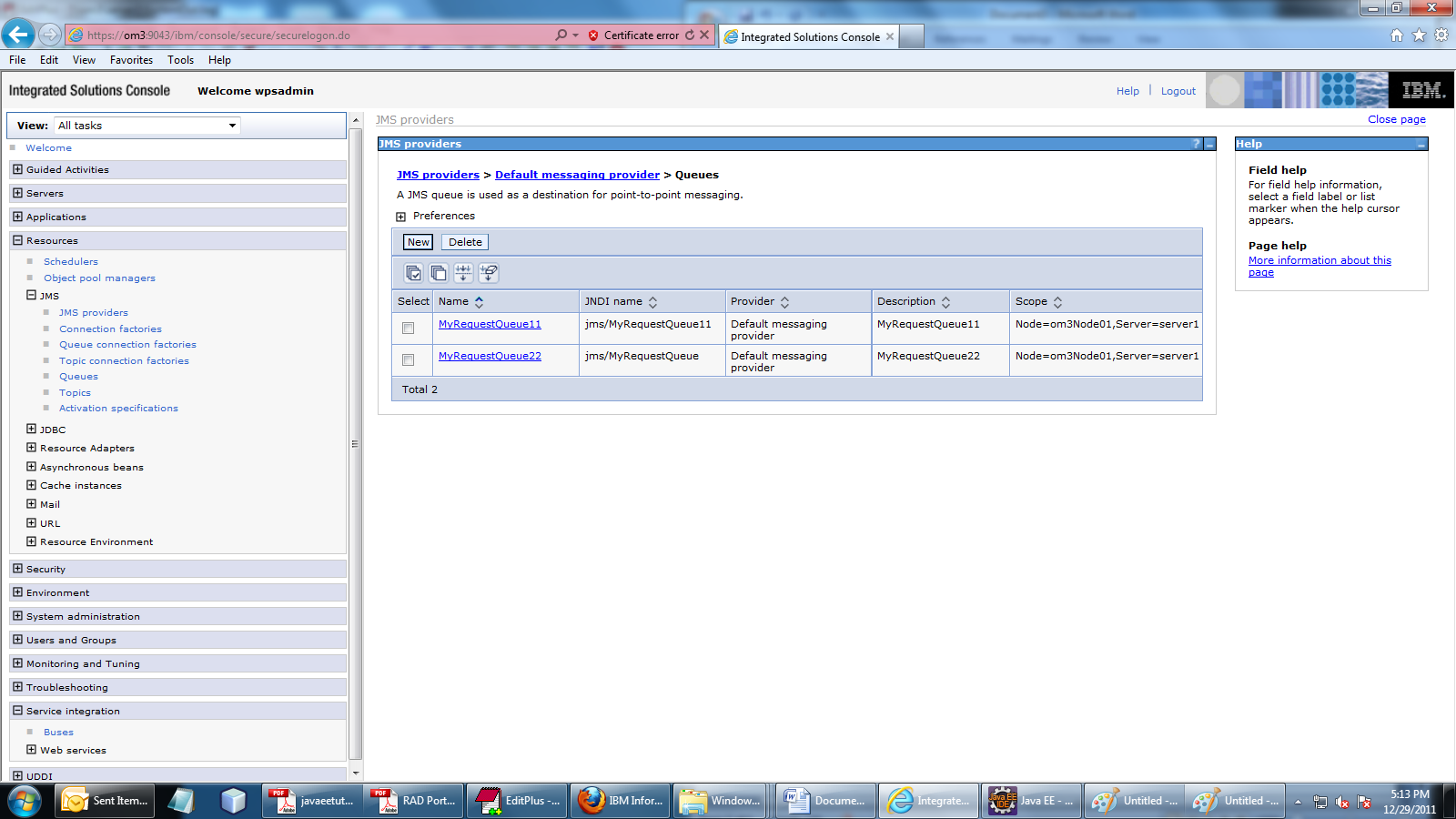
Task: Open RAD Port PDF taskbar item
Action: tap(415, 801)
